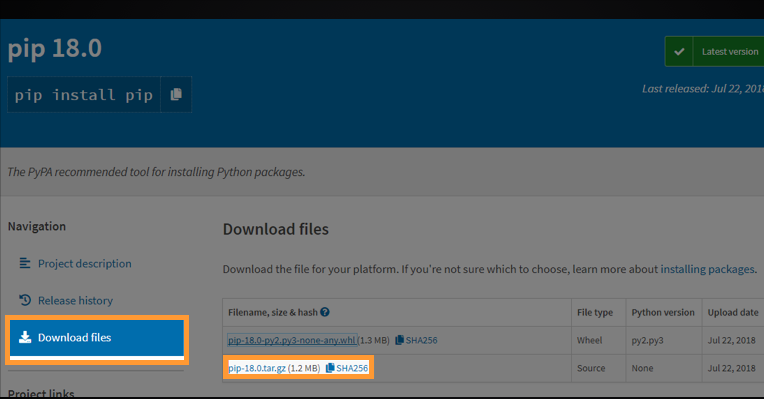Screen dimensions: 764x399
Task: Click the Python version column header
Action: (663, 312)
